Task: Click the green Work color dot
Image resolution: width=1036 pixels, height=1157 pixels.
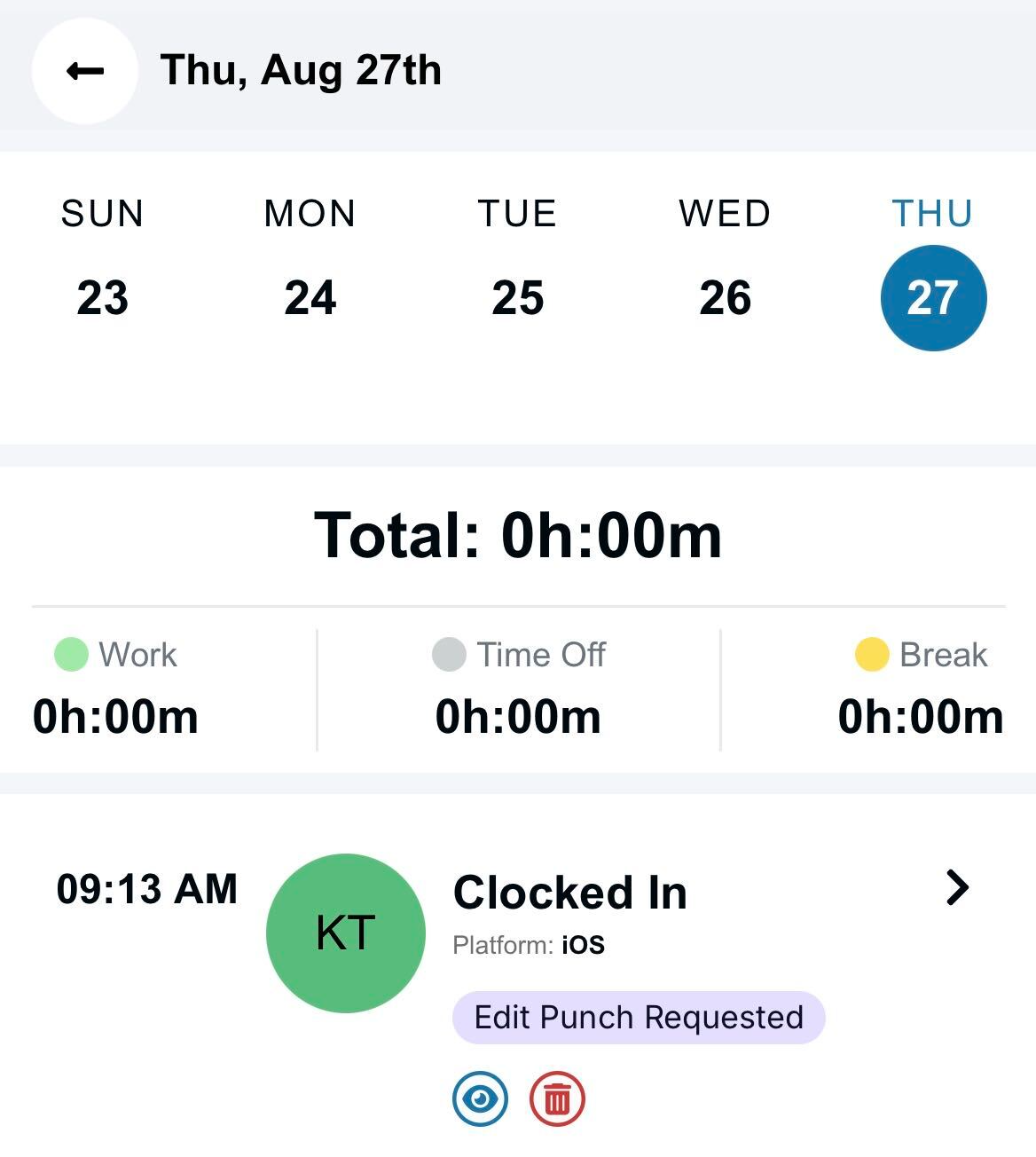Action: [x=71, y=655]
